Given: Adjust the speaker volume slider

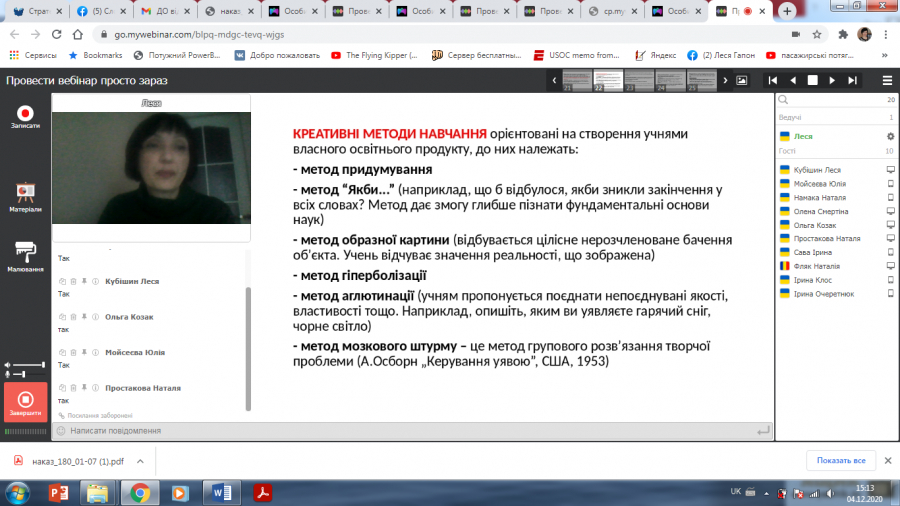Looking at the screenshot, I should tap(29, 364).
